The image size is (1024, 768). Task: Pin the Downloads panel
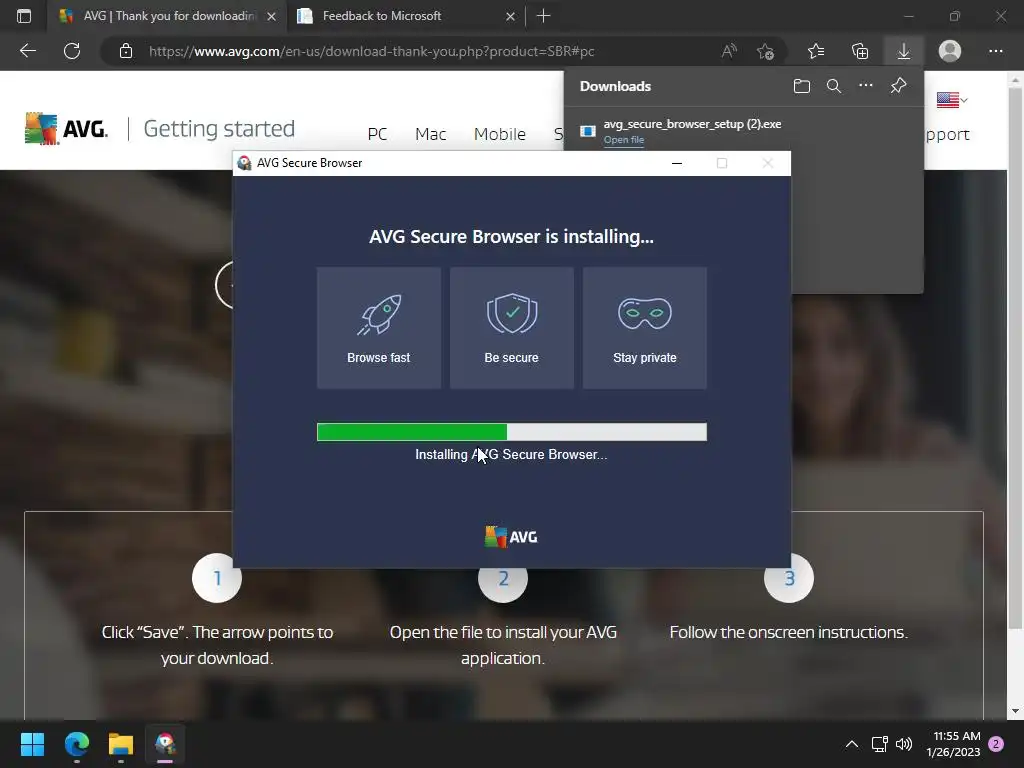click(x=899, y=86)
